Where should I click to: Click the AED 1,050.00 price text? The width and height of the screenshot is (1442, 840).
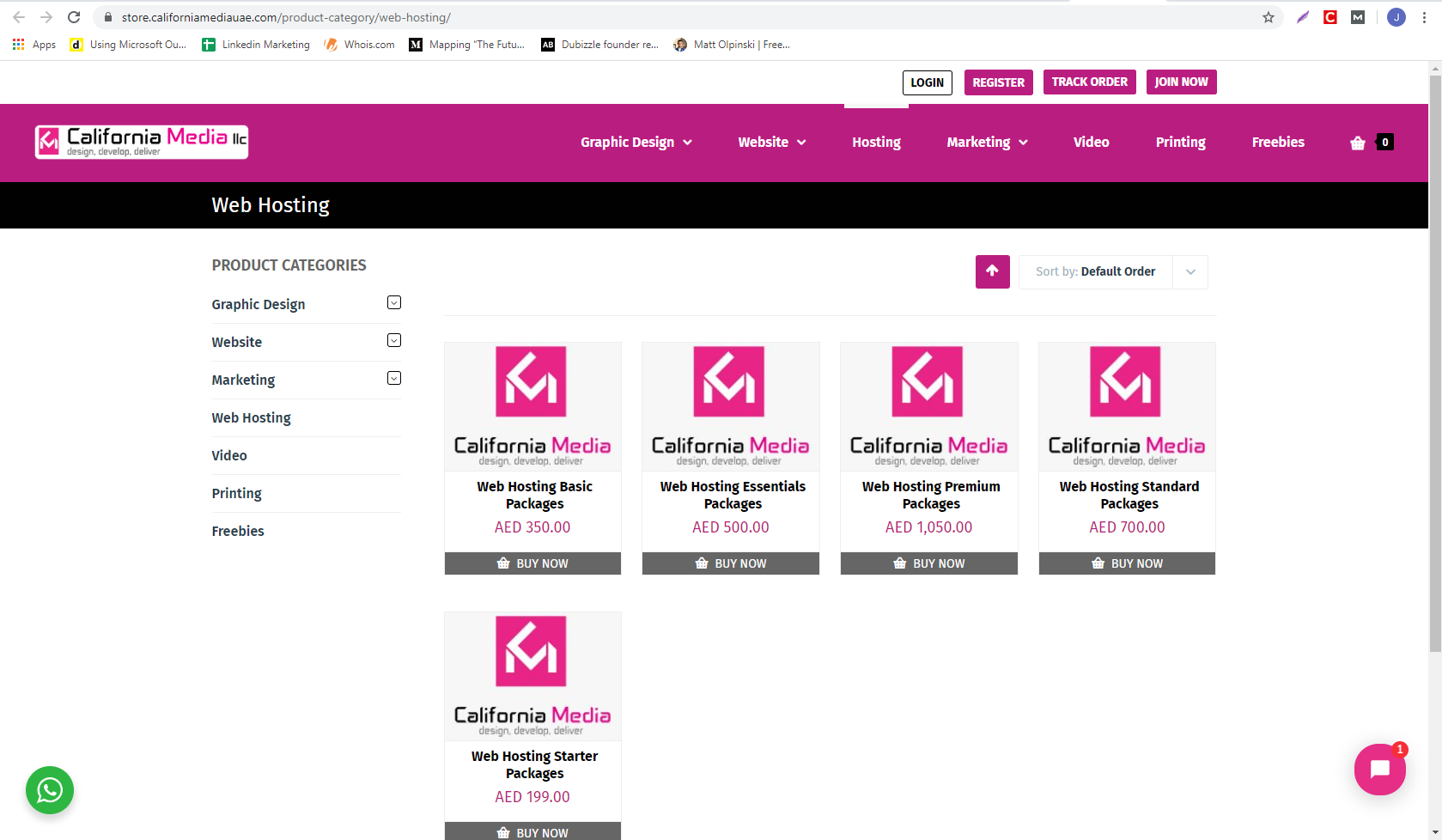point(929,527)
